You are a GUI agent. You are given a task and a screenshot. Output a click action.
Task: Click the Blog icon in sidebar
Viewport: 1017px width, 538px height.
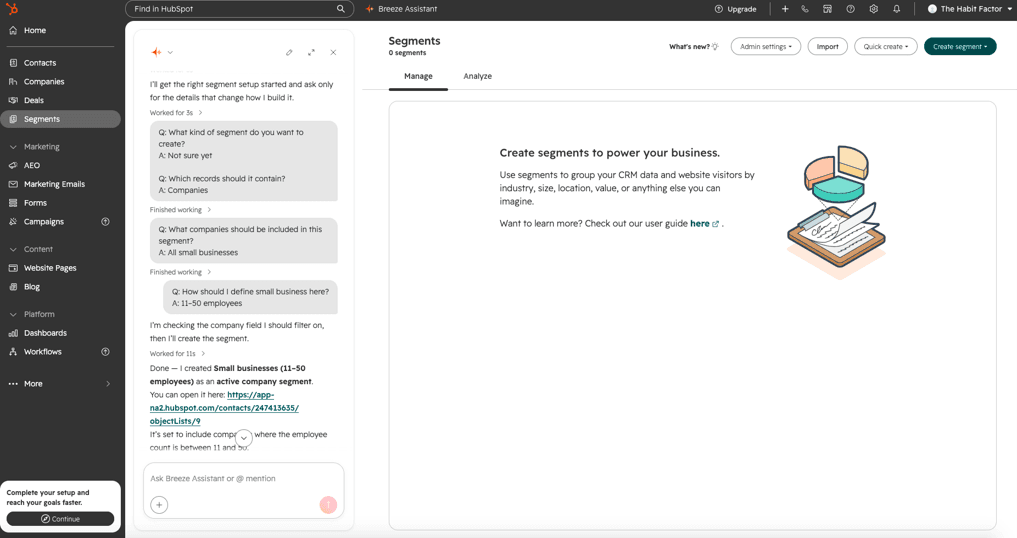(13, 287)
